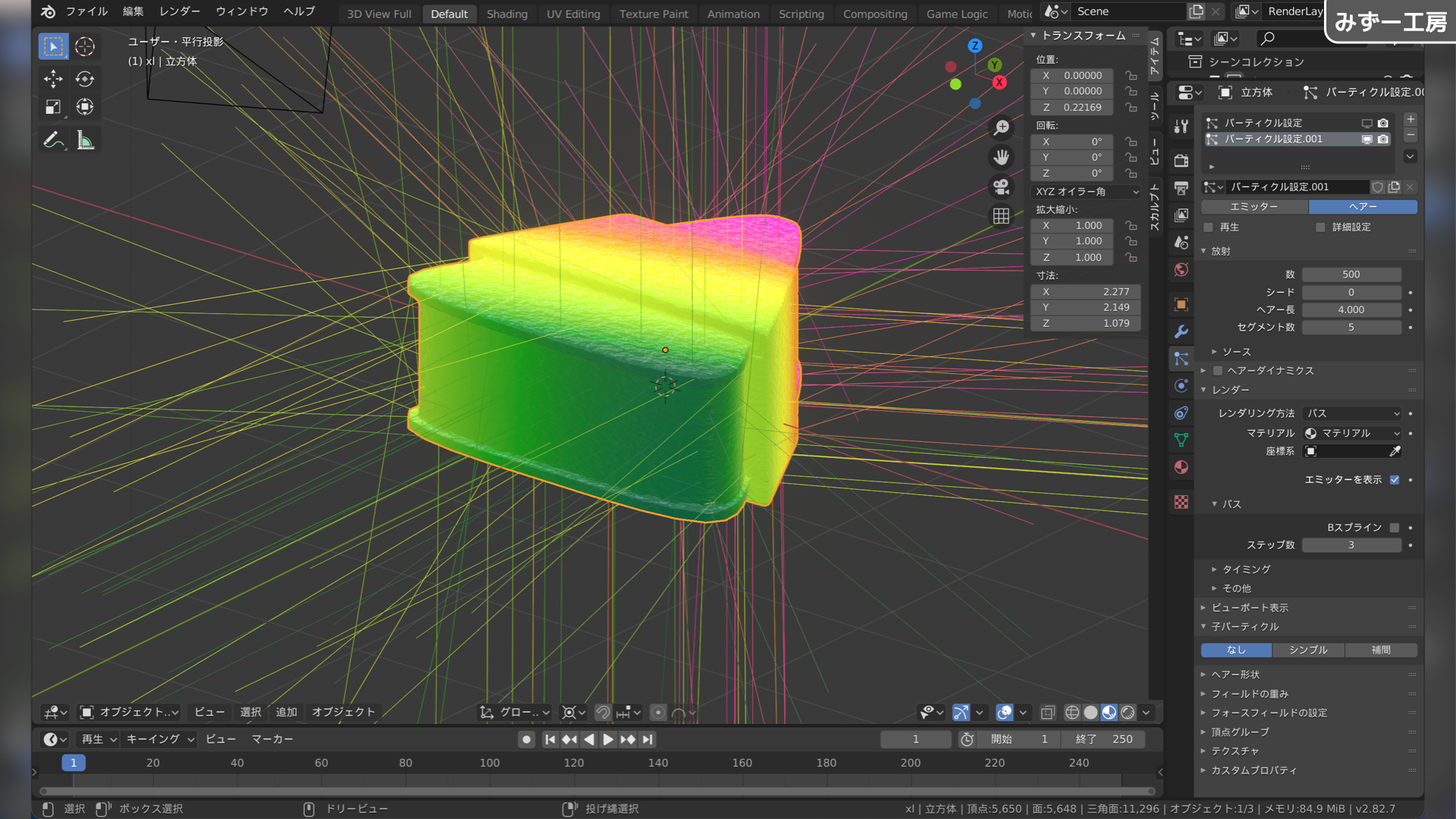Image resolution: width=1456 pixels, height=819 pixels.
Task: Open the レンダー menu
Action: [180, 11]
